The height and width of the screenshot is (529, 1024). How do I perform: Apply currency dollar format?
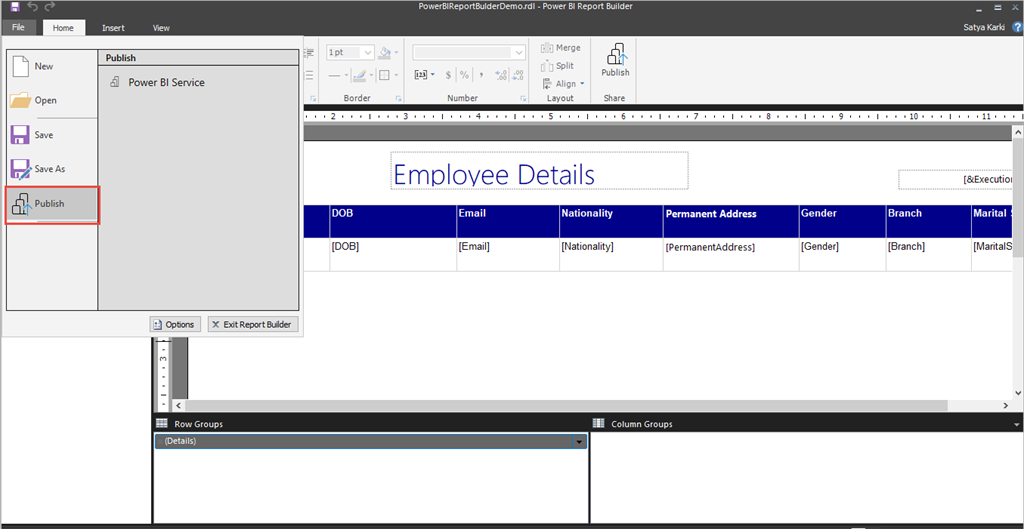click(449, 75)
